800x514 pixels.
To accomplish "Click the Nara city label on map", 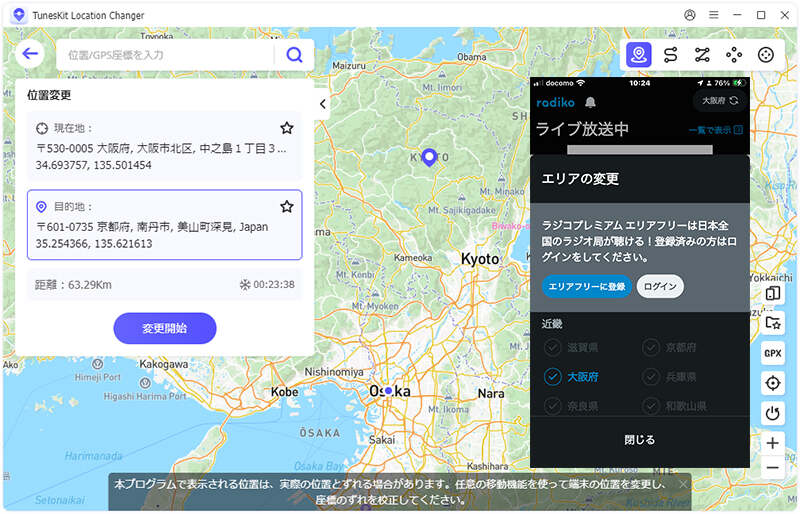I will pyautogui.click(x=491, y=394).
